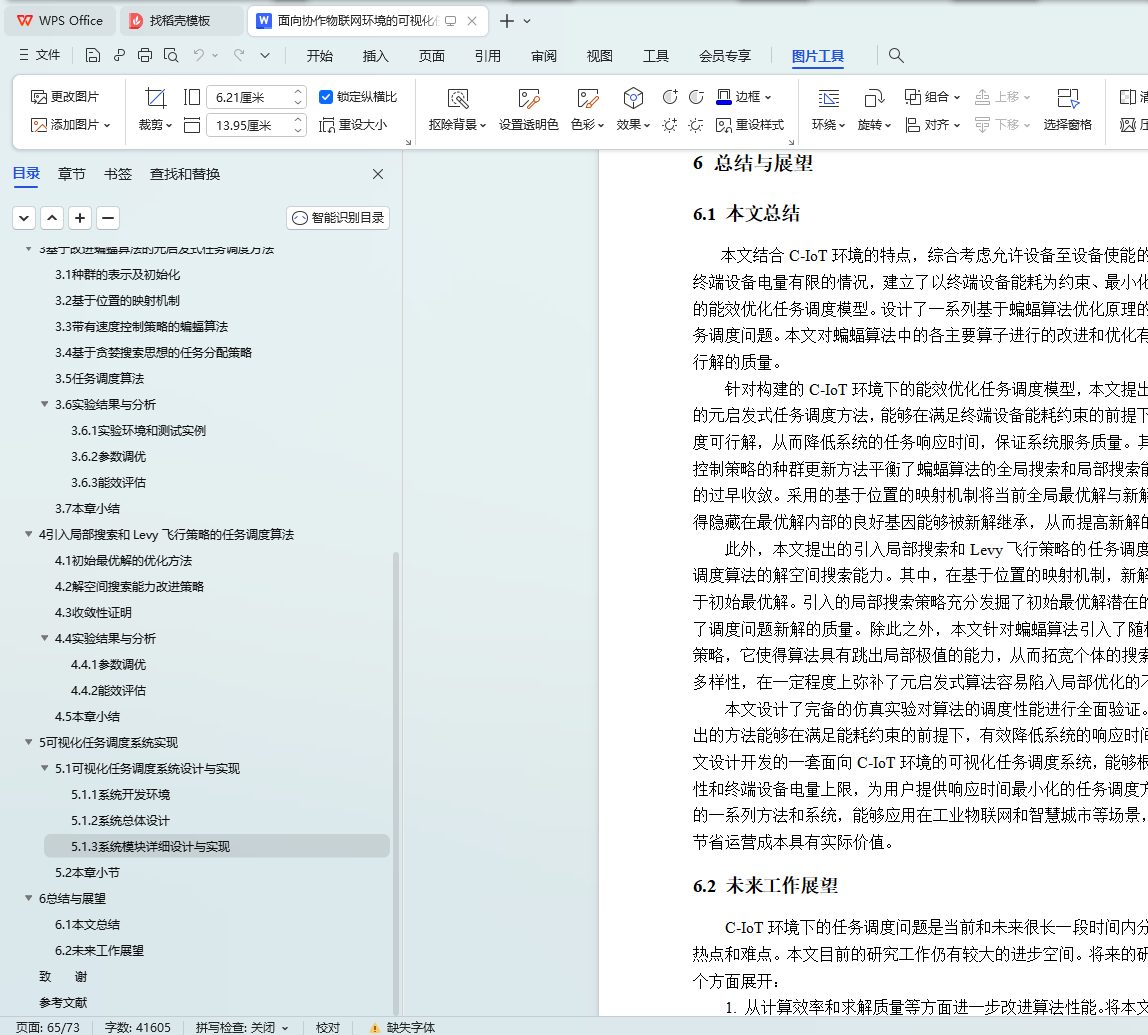Collapse the 4.4实验结果与分析 outline node
The image size is (1148, 1035).
[45, 638]
